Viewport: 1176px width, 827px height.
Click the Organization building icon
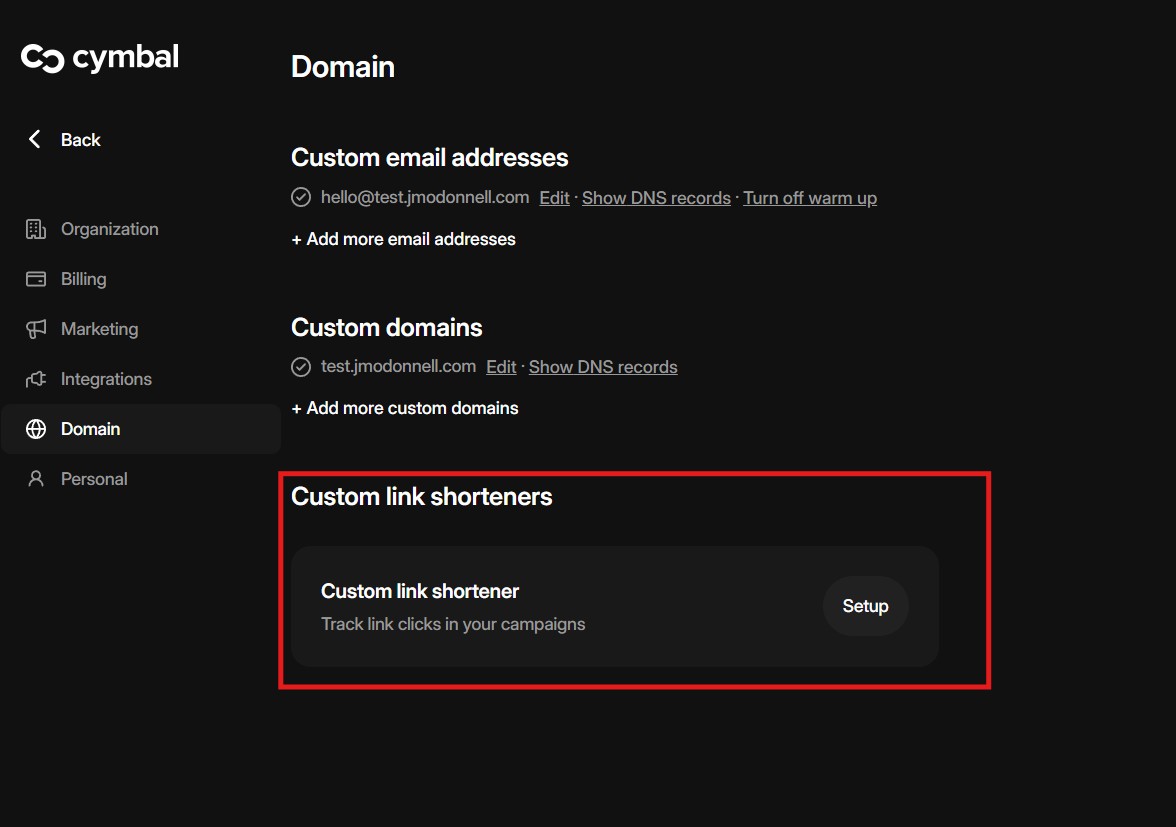pos(36,229)
